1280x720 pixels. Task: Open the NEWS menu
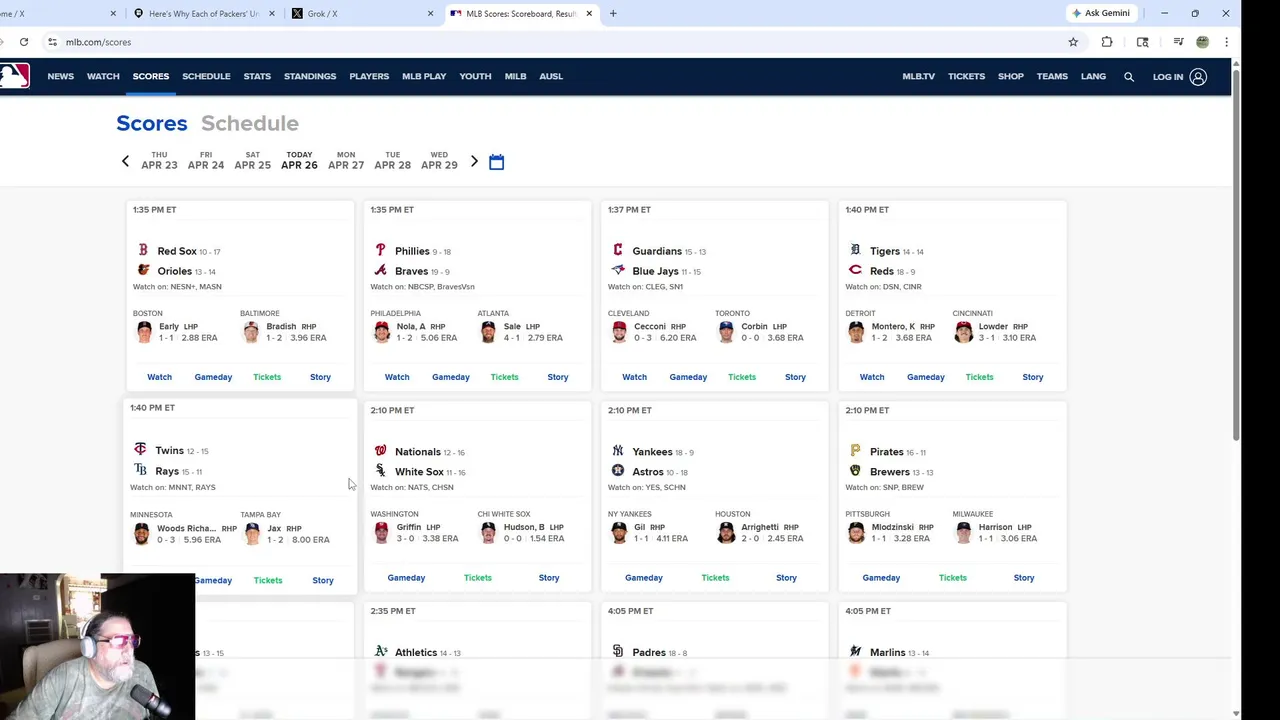(x=60, y=76)
